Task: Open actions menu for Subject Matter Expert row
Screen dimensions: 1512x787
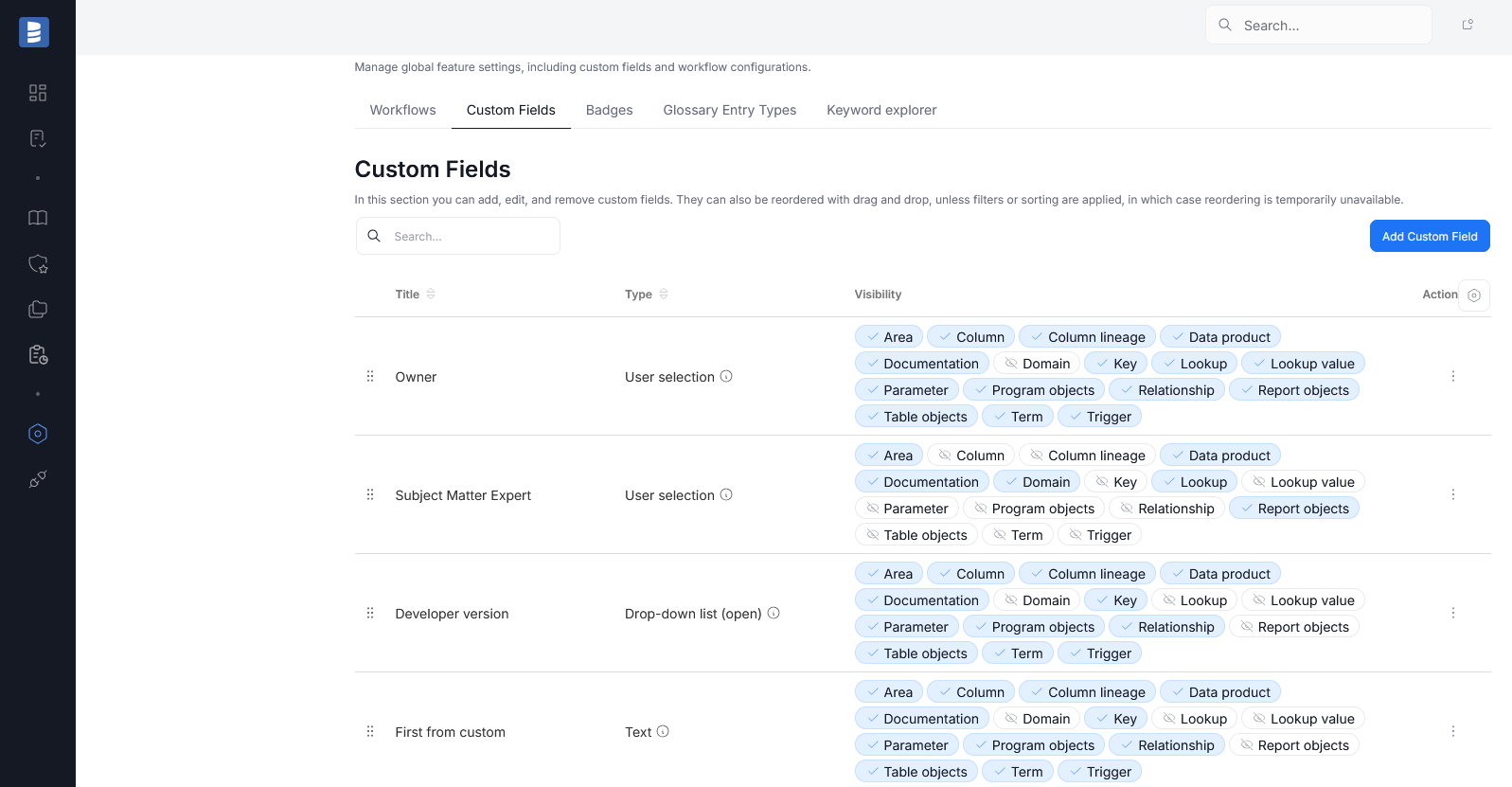Action: [1452, 495]
